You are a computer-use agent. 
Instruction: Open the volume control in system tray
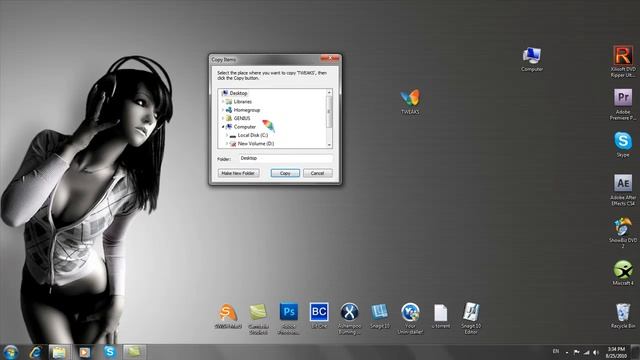click(596, 352)
